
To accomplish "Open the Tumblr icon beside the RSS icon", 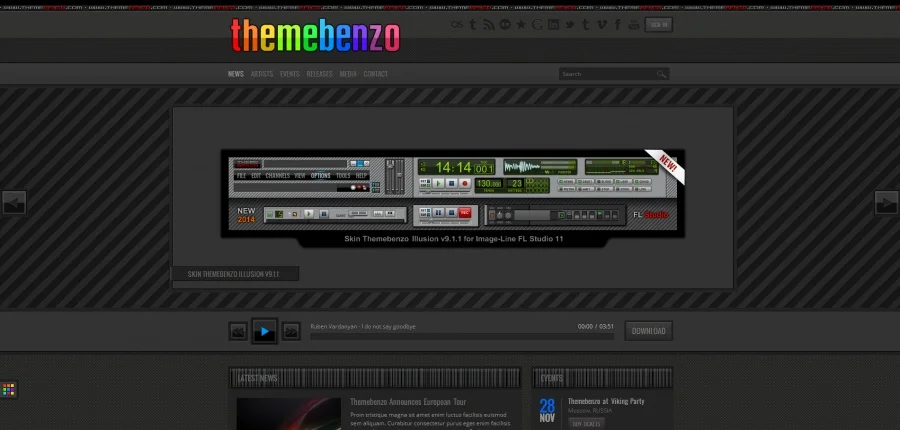I will 472,25.
